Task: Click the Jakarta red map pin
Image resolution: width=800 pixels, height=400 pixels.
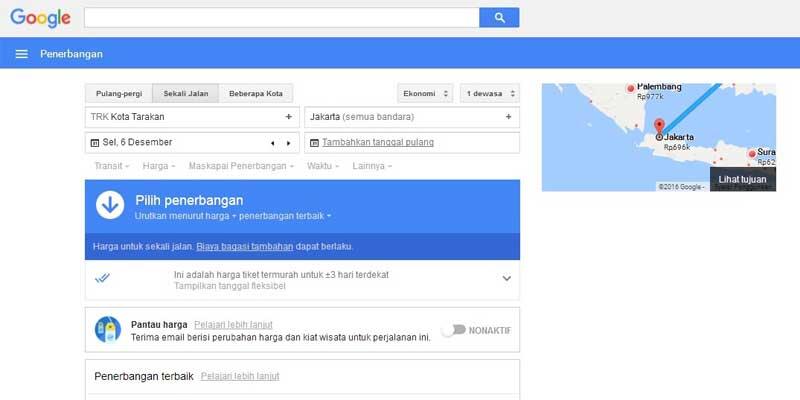Action: (x=659, y=126)
